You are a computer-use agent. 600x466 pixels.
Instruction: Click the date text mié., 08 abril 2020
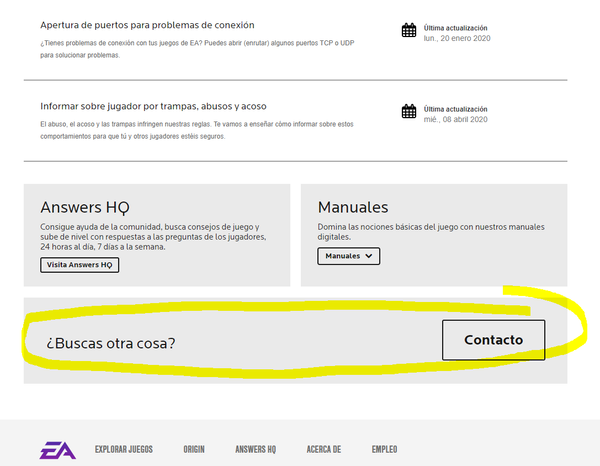pos(455,119)
